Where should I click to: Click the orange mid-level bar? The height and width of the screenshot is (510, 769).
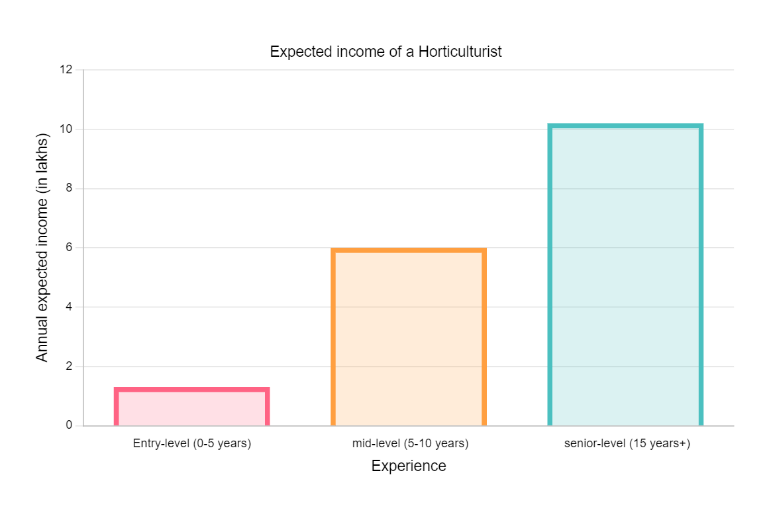pos(409,337)
